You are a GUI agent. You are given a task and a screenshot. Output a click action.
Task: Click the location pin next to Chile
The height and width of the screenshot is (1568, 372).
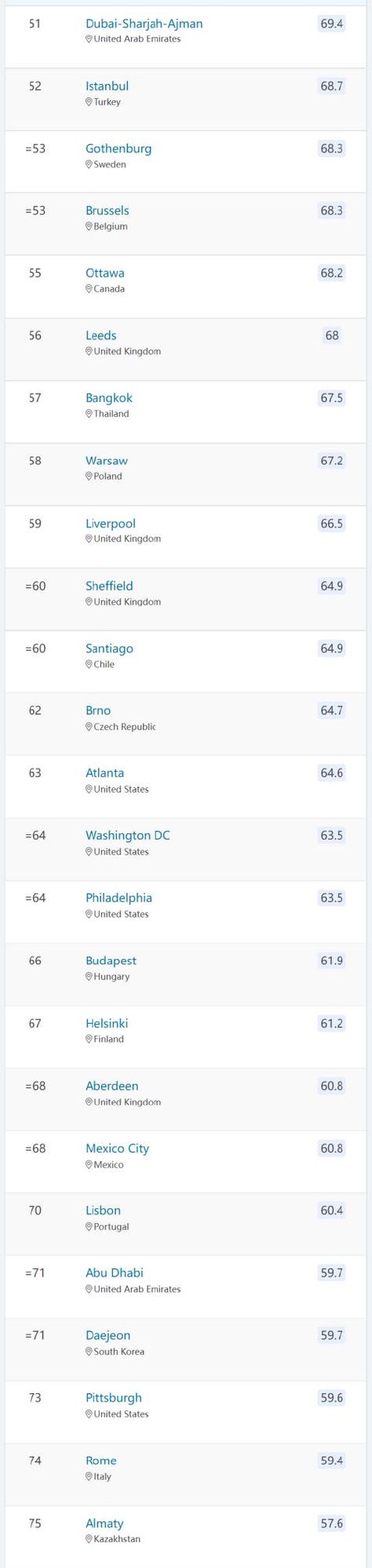pos(89,664)
